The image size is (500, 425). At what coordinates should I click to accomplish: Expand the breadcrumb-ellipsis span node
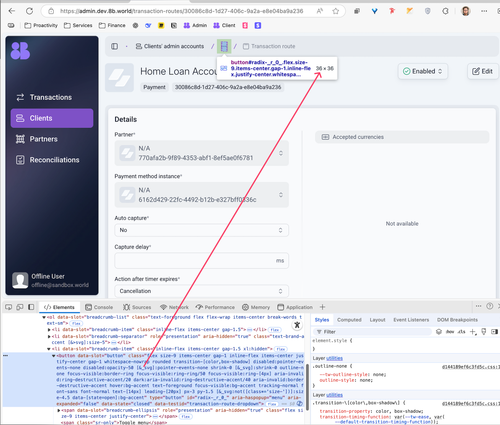(x=59, y=410)
